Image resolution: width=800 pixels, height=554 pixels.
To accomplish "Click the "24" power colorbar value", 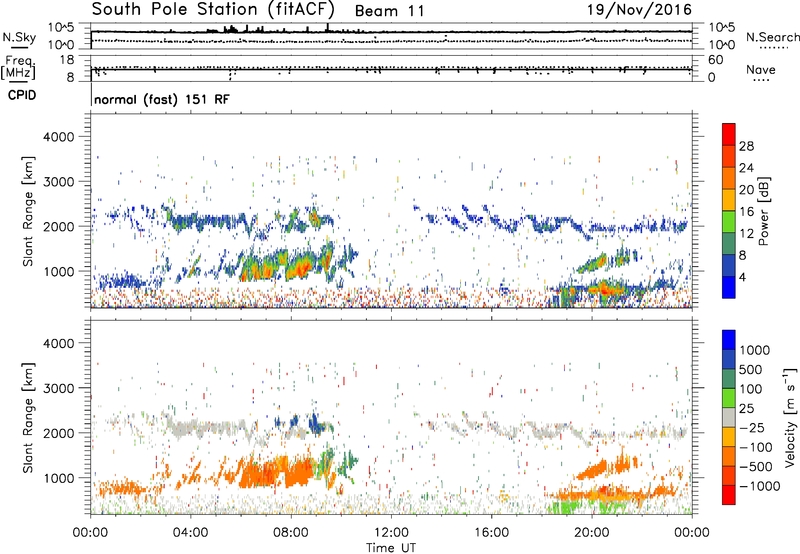I will click(x=746, y=168).
